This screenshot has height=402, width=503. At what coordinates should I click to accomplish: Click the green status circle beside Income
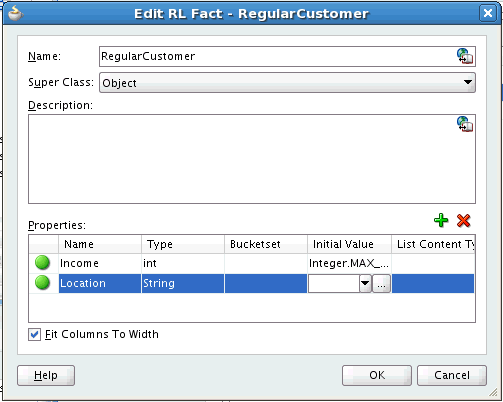click(x=42, y=263)
